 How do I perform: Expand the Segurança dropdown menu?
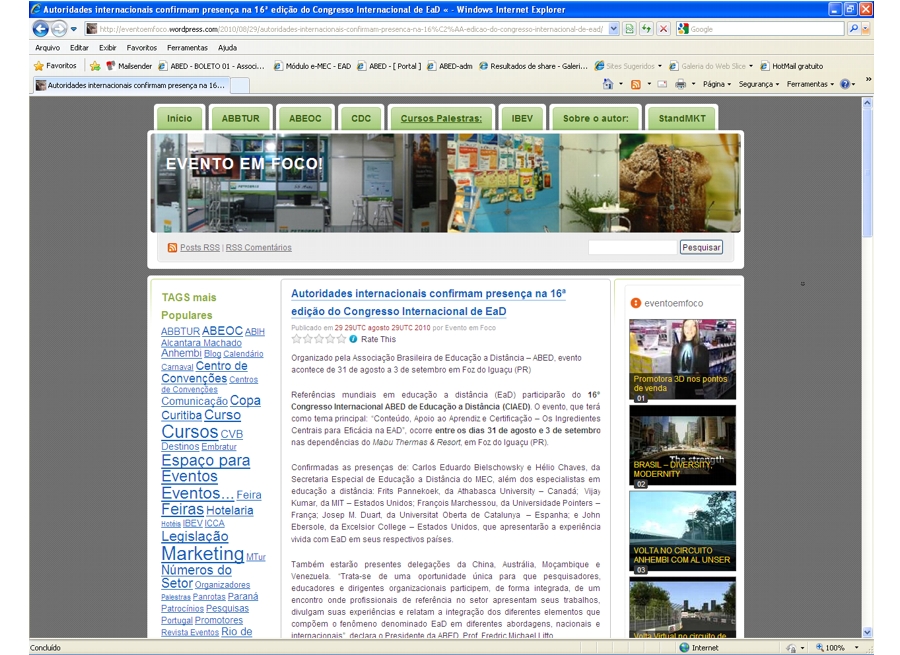(x=759, y=84)
